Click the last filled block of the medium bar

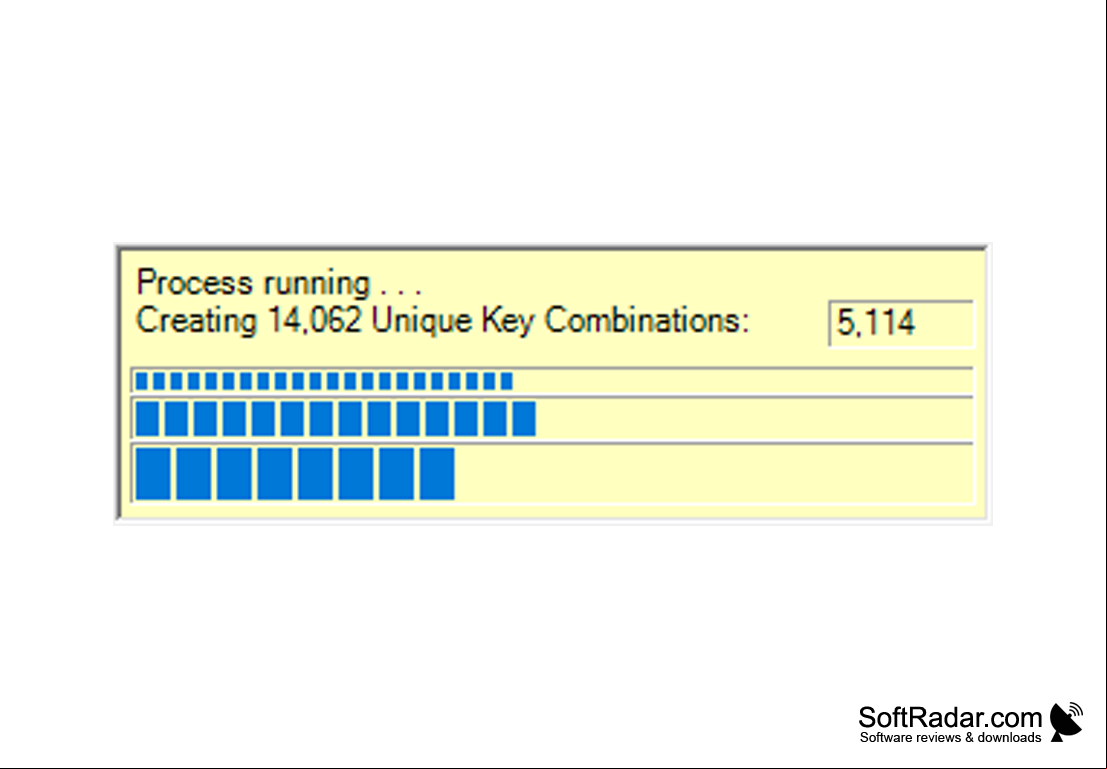[524, 419]
